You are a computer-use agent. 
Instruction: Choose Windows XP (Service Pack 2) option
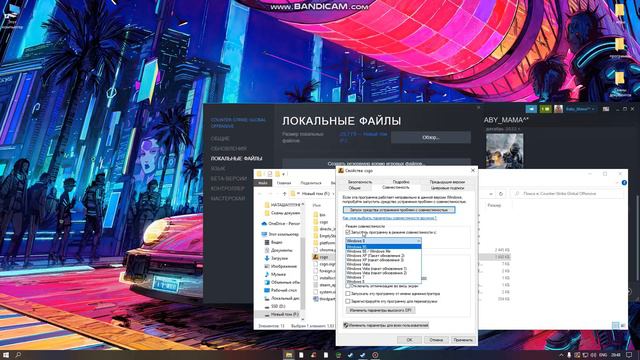[383, 256]
